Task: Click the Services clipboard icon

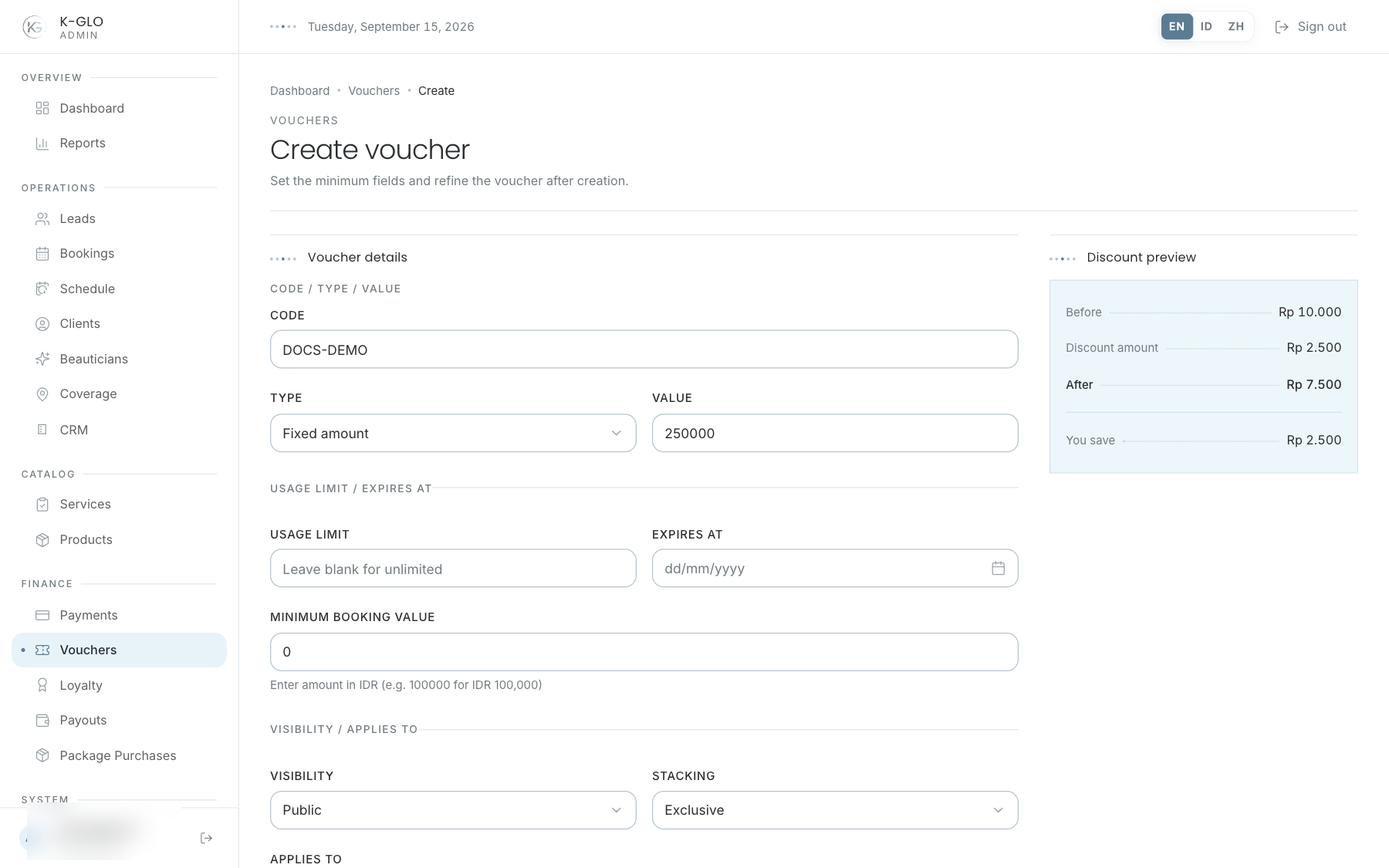Action: pos(42,505)
